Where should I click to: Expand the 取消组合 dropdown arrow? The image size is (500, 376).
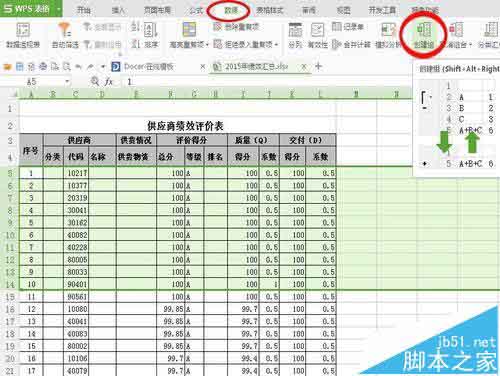[470, 45]
